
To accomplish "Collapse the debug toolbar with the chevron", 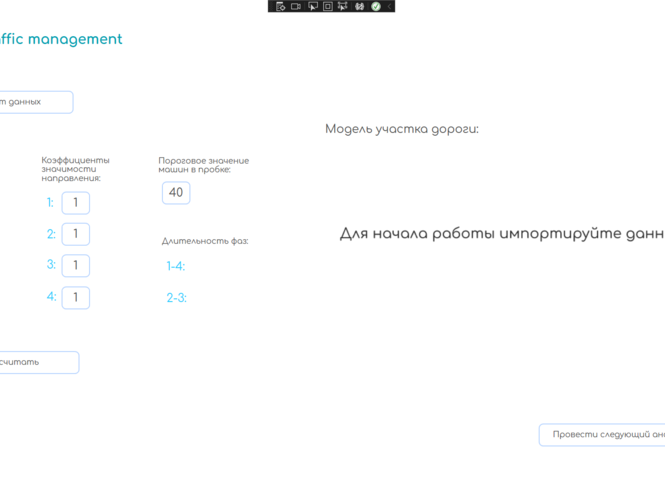I will point(389,6).
